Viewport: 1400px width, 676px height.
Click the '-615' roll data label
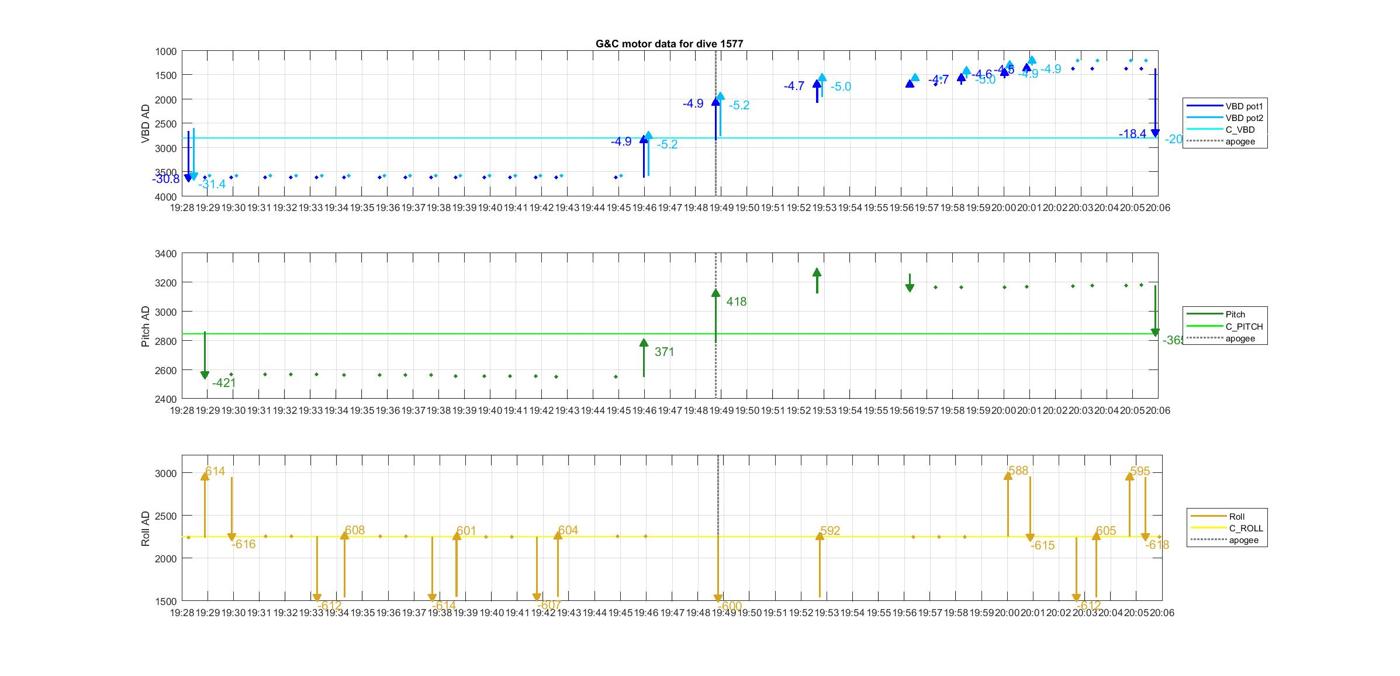(x=1043, y=545)
